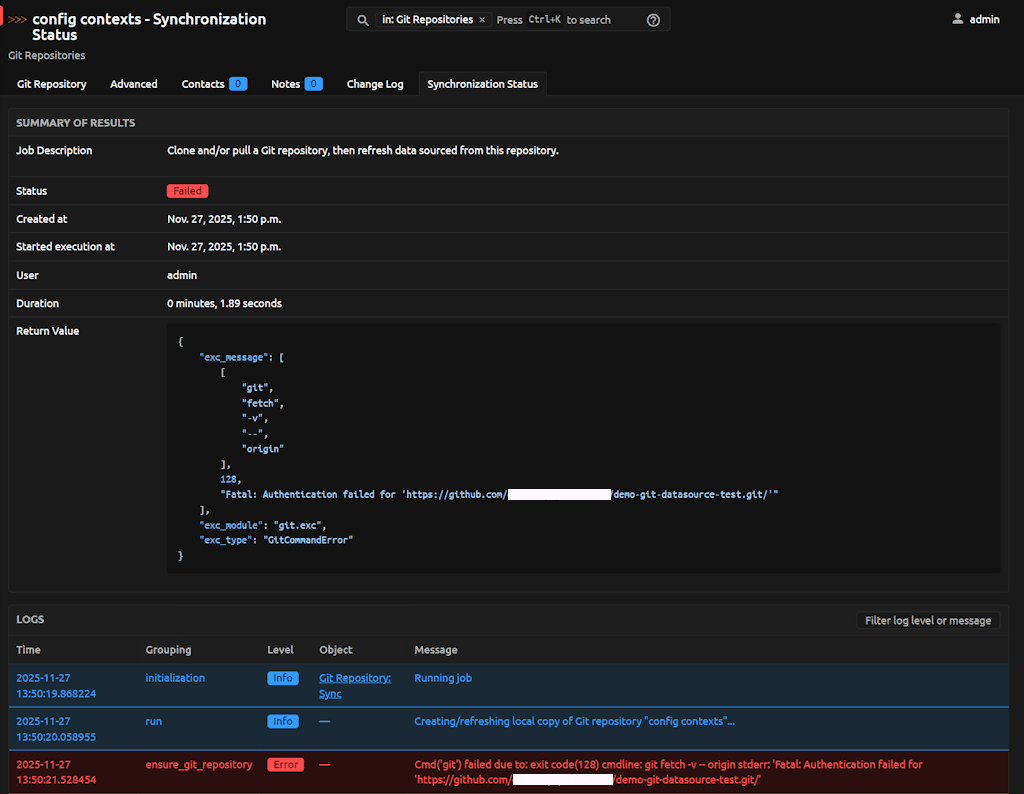Viewport: 1024px width, 794px height.
Task: Open the Advanced tab
Action: (x=134, y=84)
